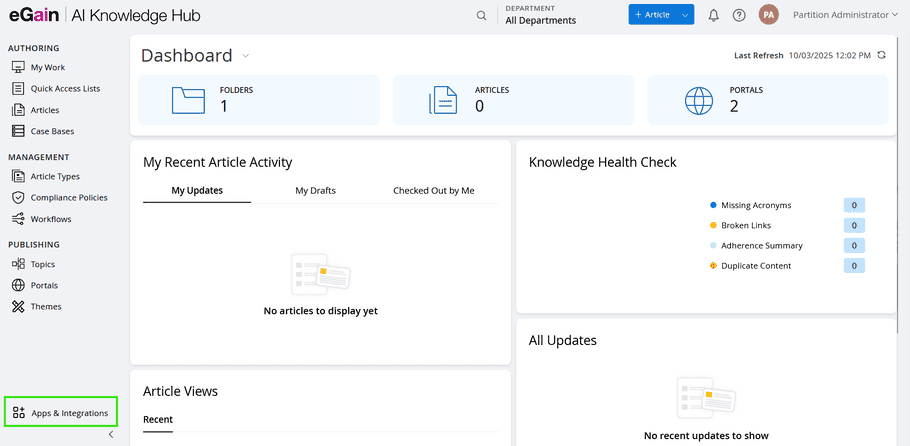This screenshot has height=446, width=910.
Task: Open the notifications bell
Action: click(713, 15)
